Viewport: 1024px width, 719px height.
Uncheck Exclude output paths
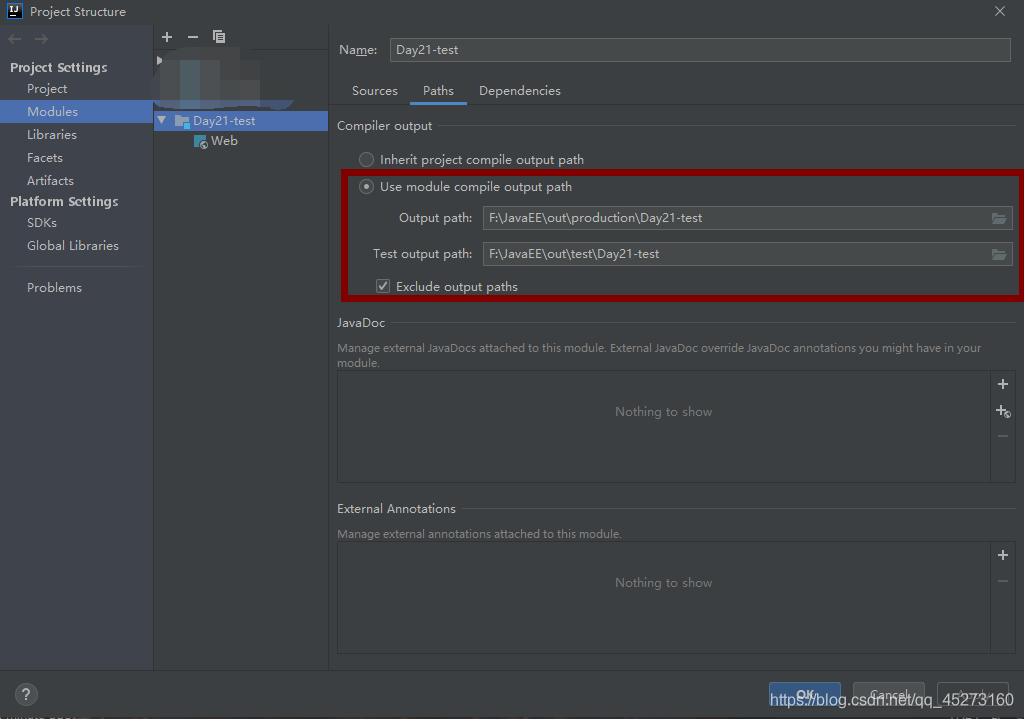click(383, 286)
